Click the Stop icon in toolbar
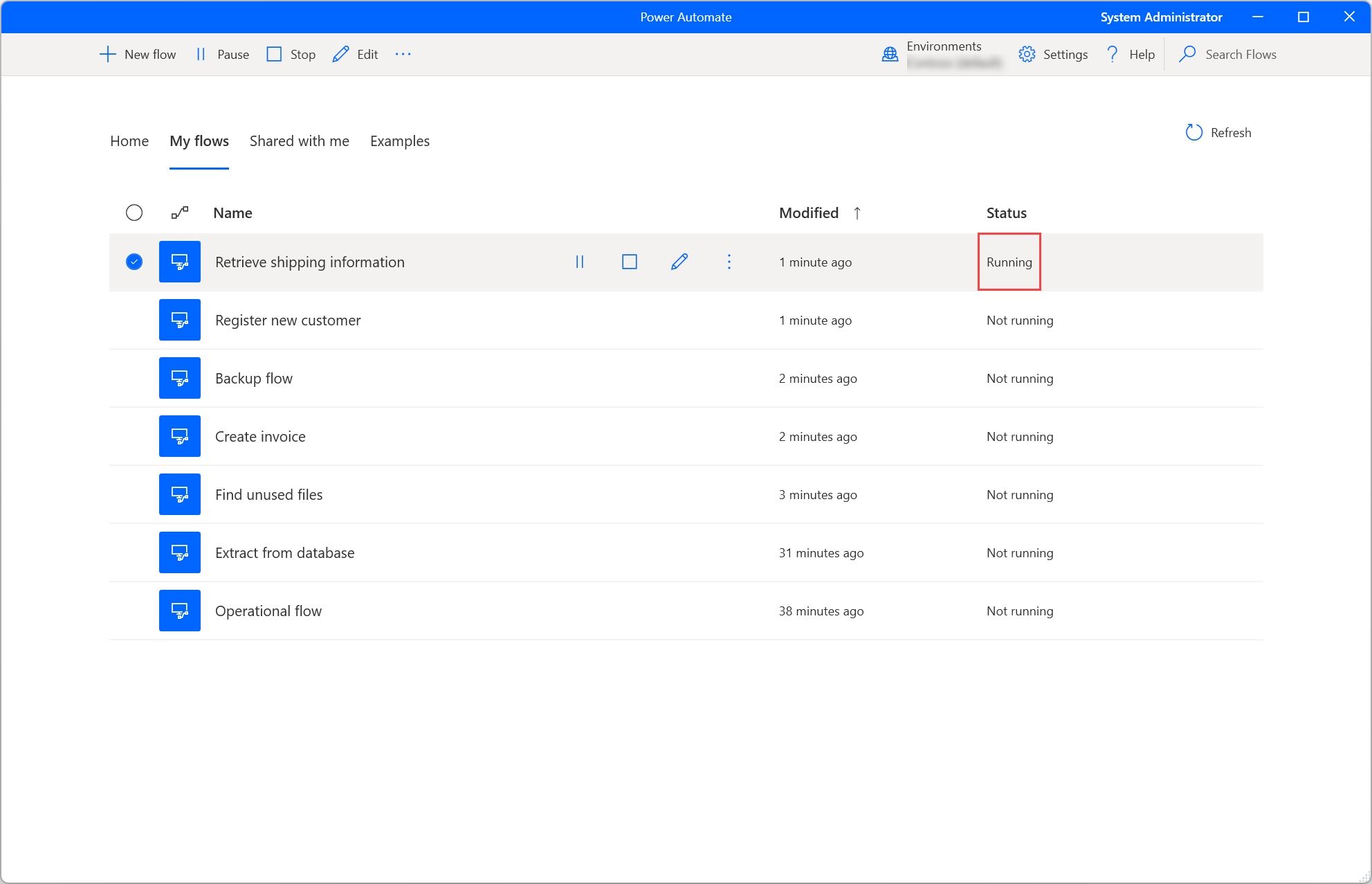 [x=275, y=55]
